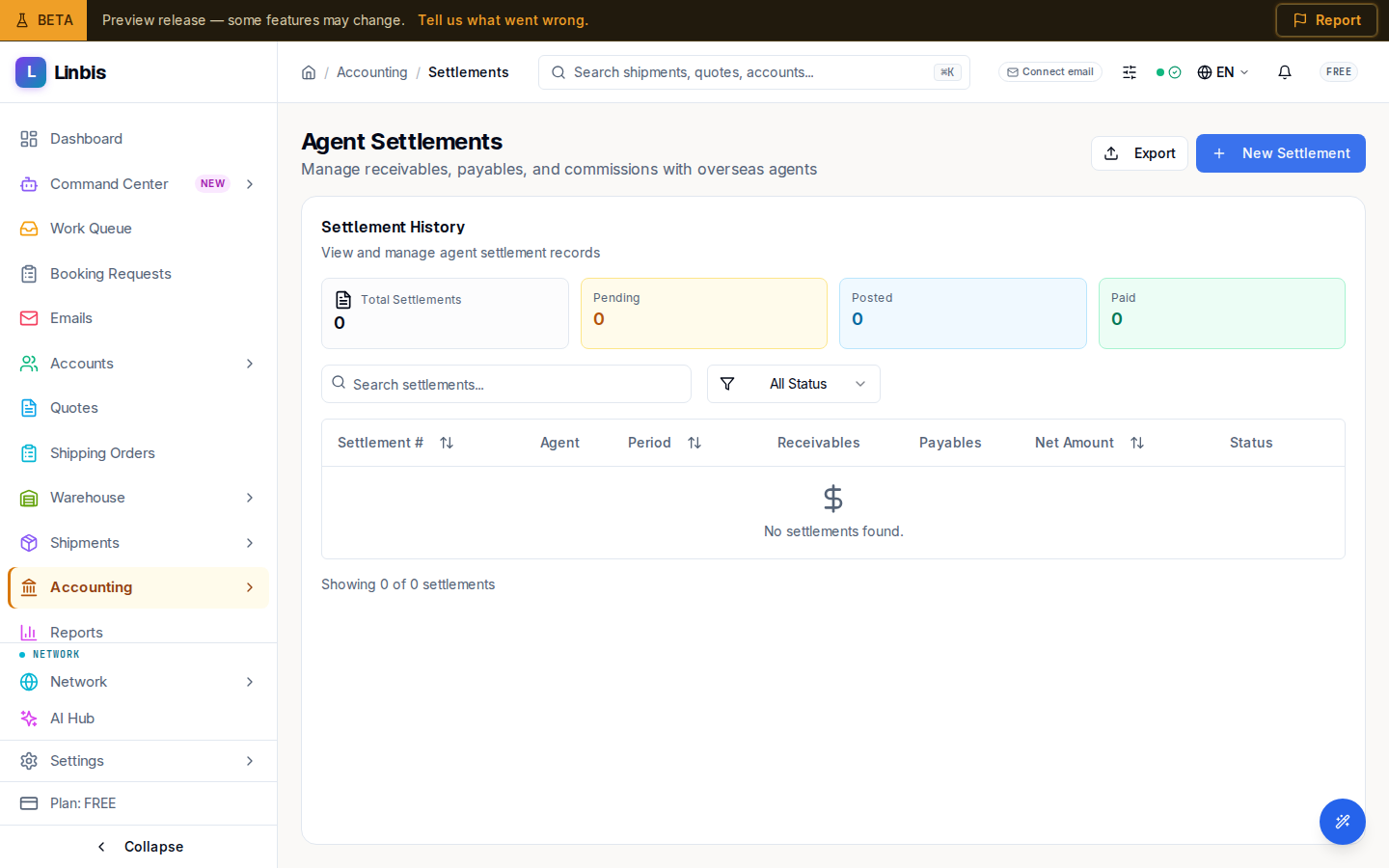Expand Shipments submenu chevron
The width and height of the screenshot is (1389, 868).
pyautogui.click(x=250, y=543)
